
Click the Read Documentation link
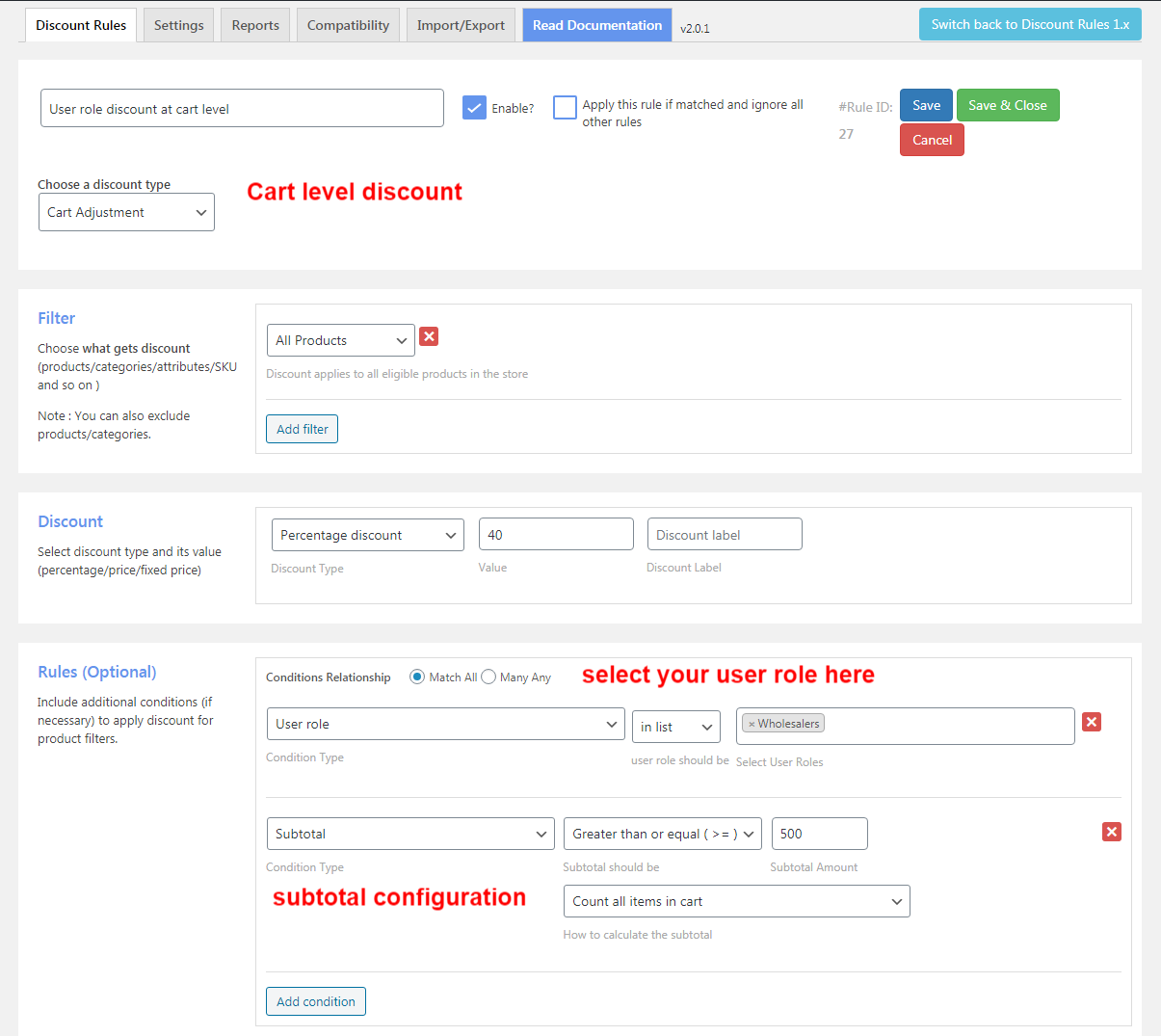coord(597,25)
